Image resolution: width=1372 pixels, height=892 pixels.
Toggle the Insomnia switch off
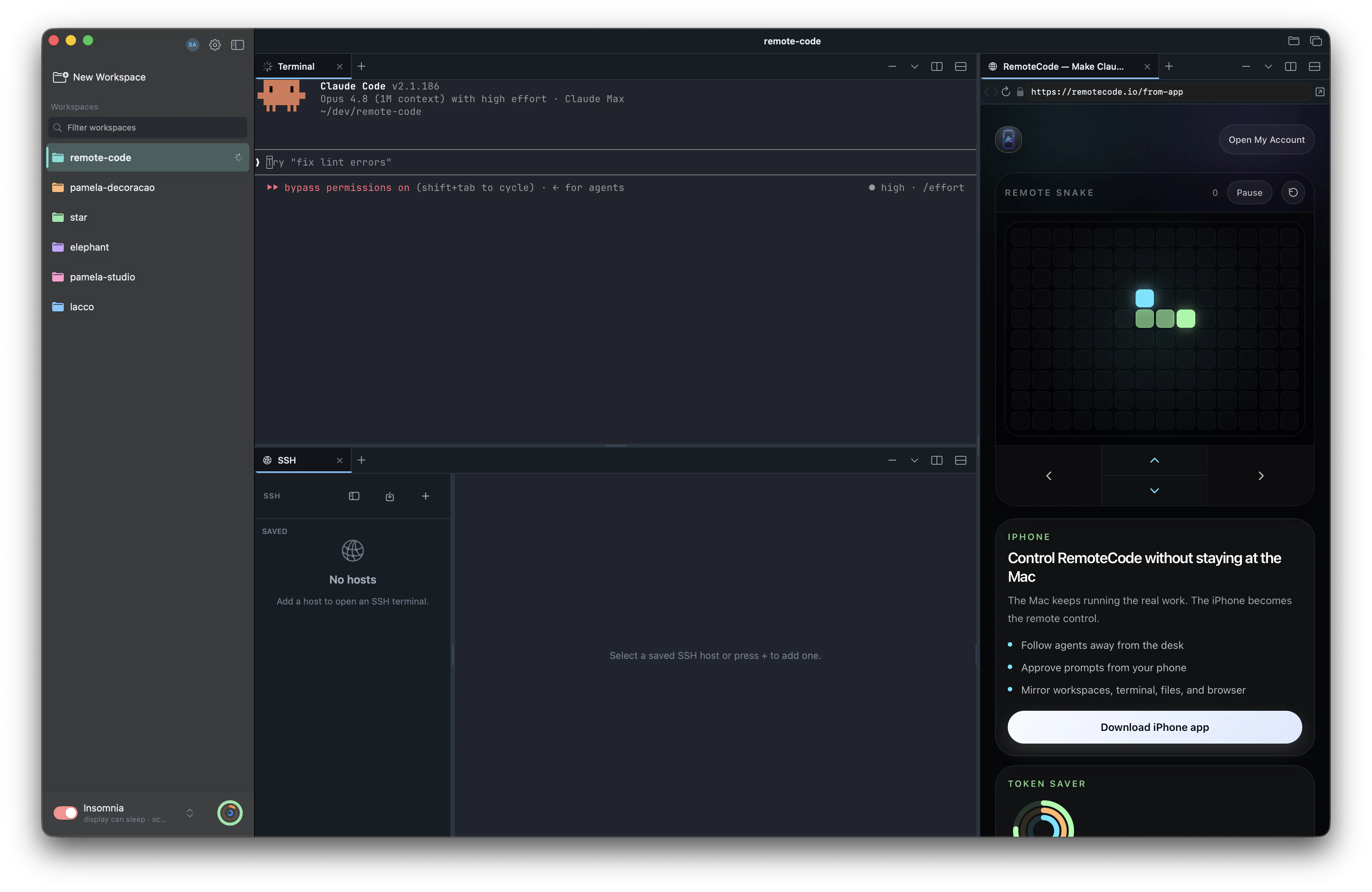pos(65,813)
